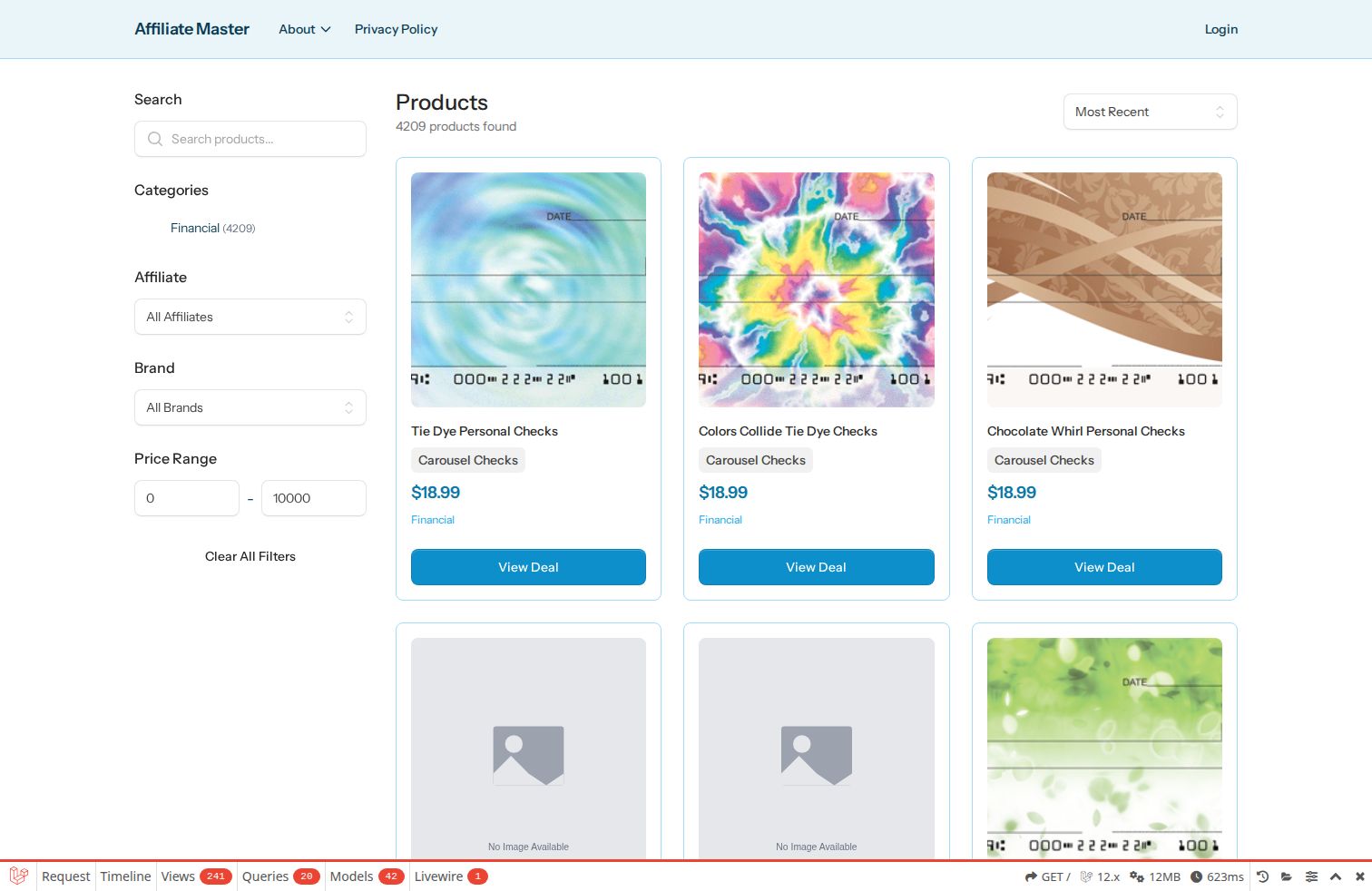Viewport: 1372px width, 891px height.
Task: Open the Models tab showing 42
Action: (367, 876)
